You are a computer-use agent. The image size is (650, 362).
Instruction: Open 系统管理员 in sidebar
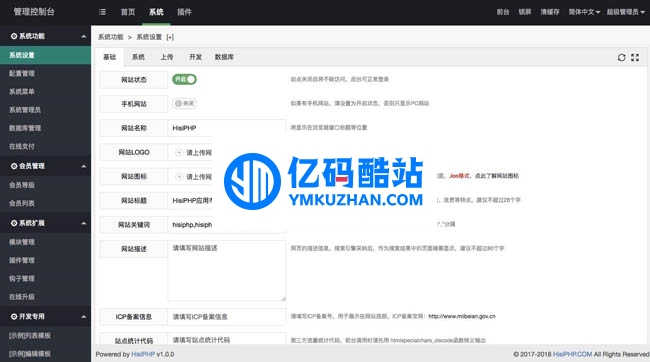[45, 110]
